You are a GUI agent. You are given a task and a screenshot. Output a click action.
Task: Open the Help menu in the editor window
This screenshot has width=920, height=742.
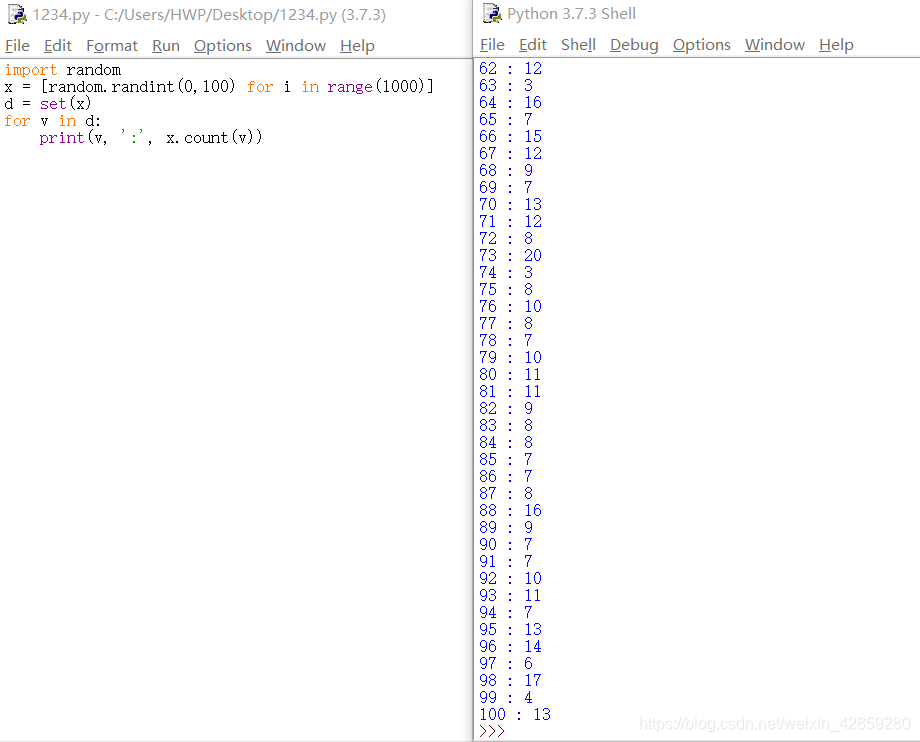[357, 45]
